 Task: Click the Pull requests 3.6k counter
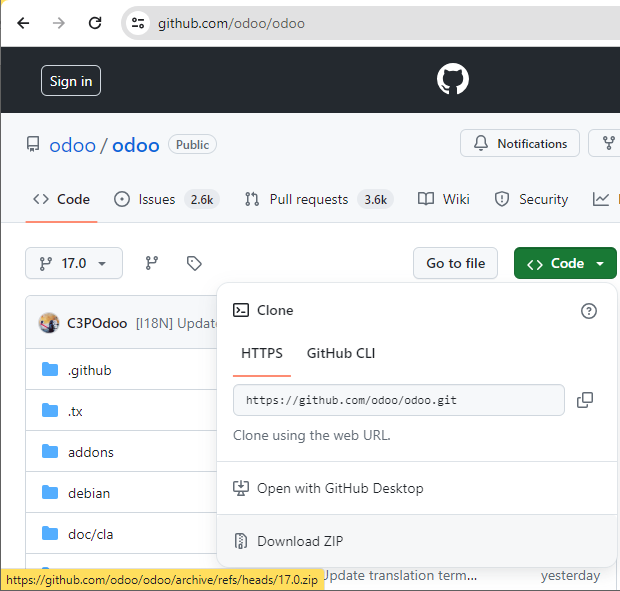(375, 200)
